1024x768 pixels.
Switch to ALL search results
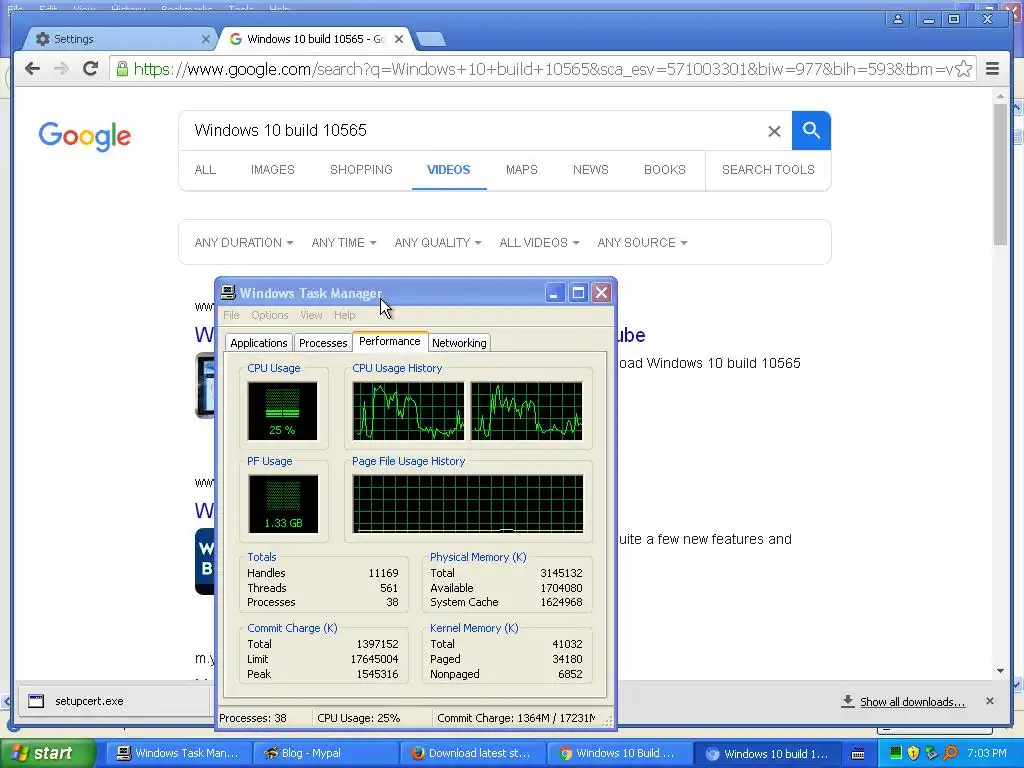[x=205, y=170]
